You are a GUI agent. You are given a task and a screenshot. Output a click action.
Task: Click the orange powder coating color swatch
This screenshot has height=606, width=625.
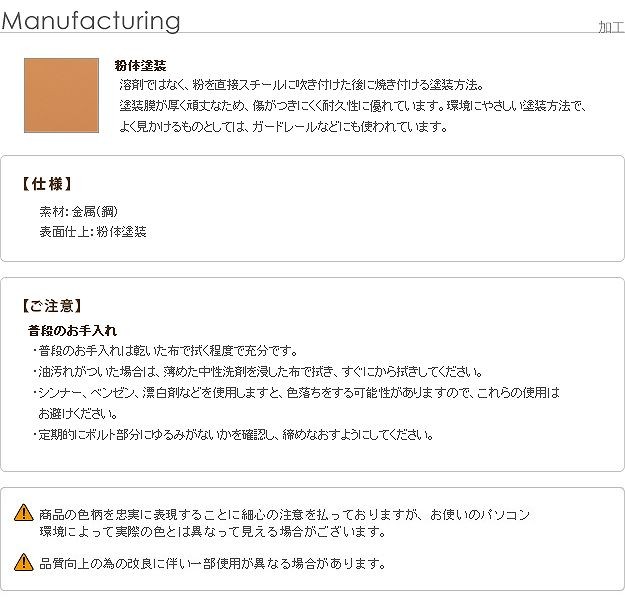point(64,95)
